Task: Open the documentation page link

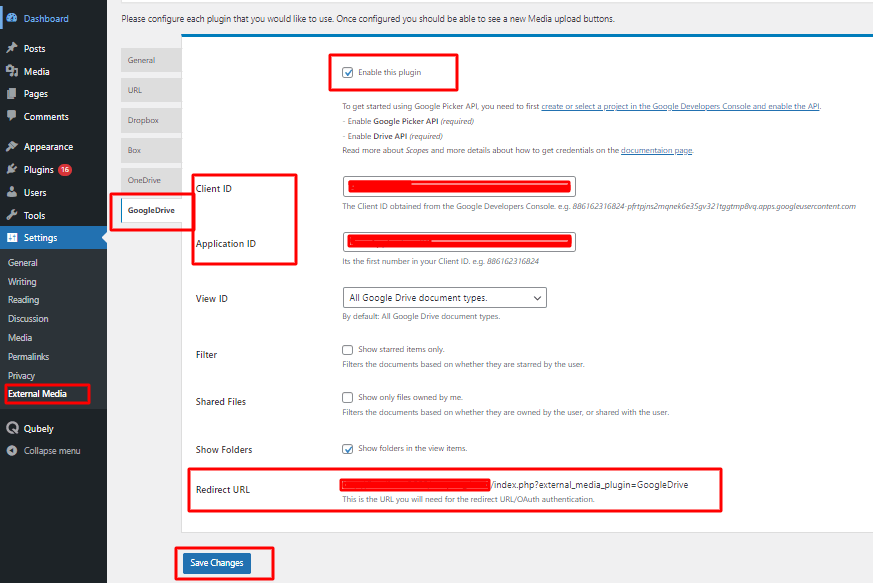Action: click(x=656, y=150)
